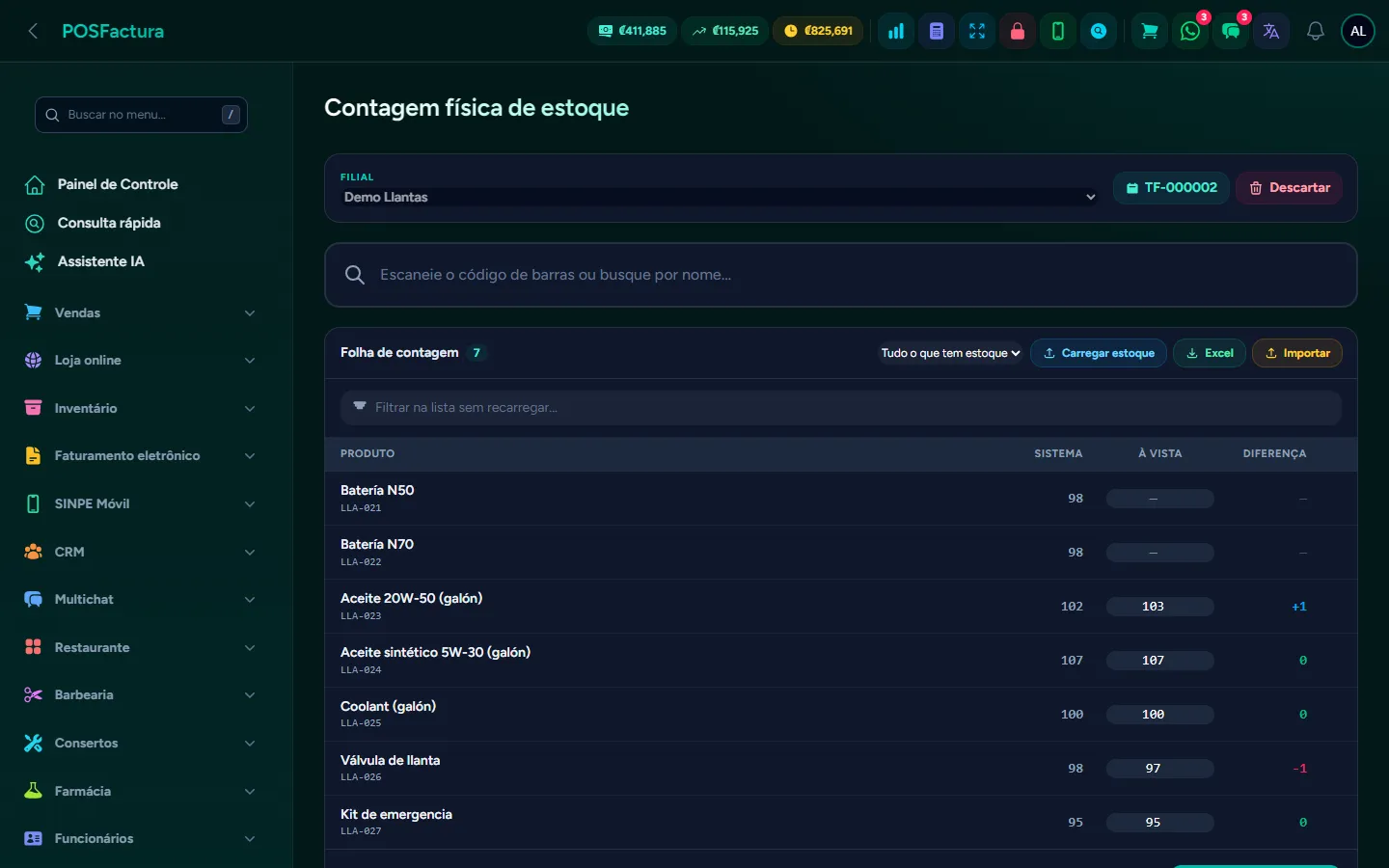
Task: Toggle fullscreen mode icon
Action: click(x=977, y=31)
